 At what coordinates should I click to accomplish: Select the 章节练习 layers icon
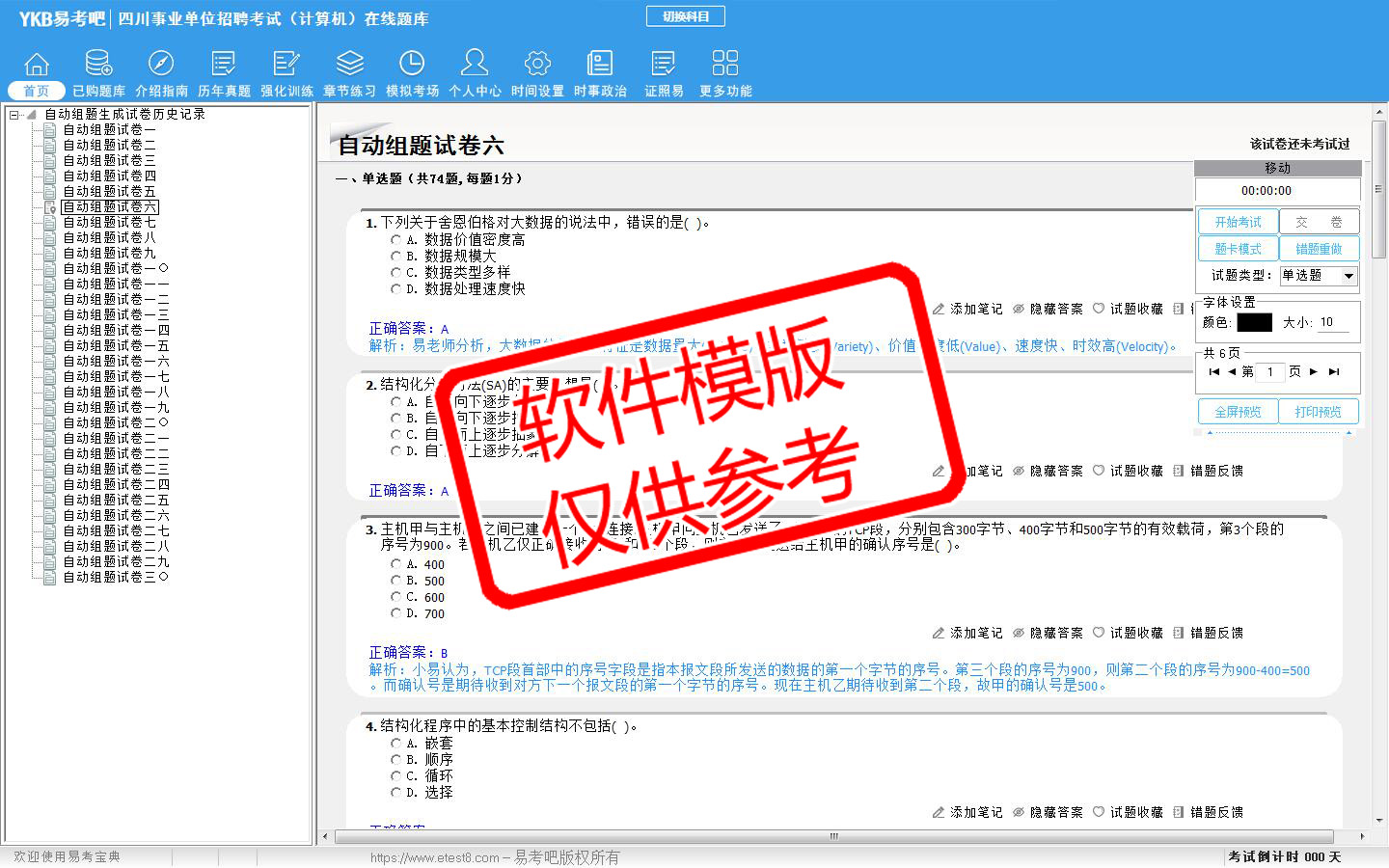(349, 65)
